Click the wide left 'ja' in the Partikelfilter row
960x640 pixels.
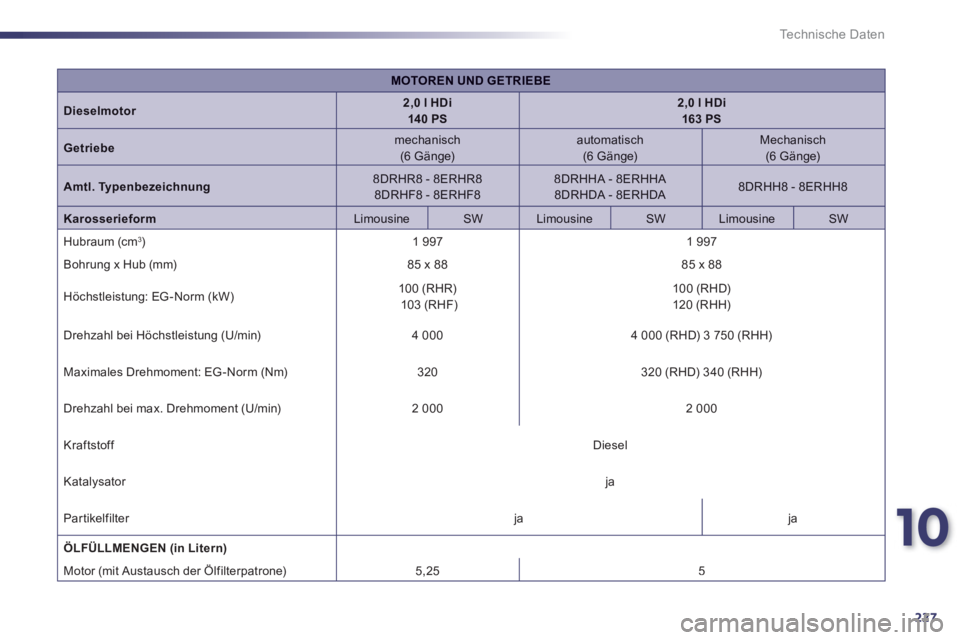(x=519, y=519)
